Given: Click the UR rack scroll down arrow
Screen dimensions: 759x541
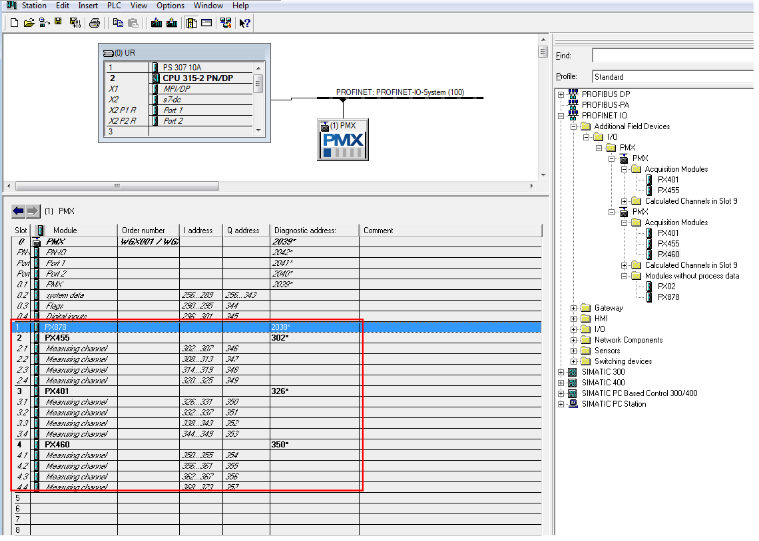Looking at the screenshot, I should [x=258, y=130].
